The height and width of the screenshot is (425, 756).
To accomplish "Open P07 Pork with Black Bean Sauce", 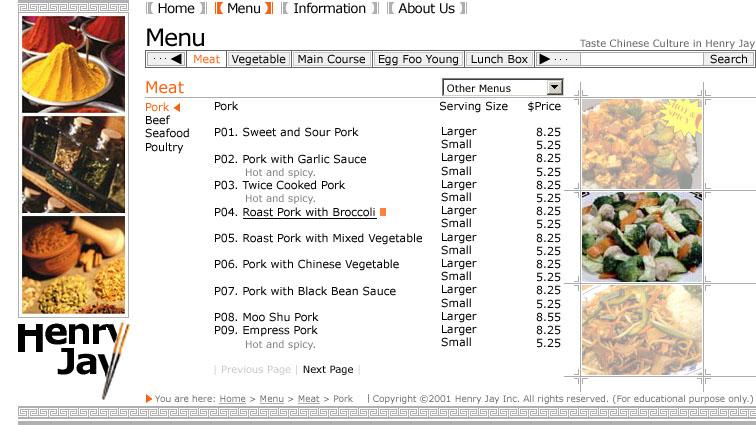I will (x=305, y=291).
